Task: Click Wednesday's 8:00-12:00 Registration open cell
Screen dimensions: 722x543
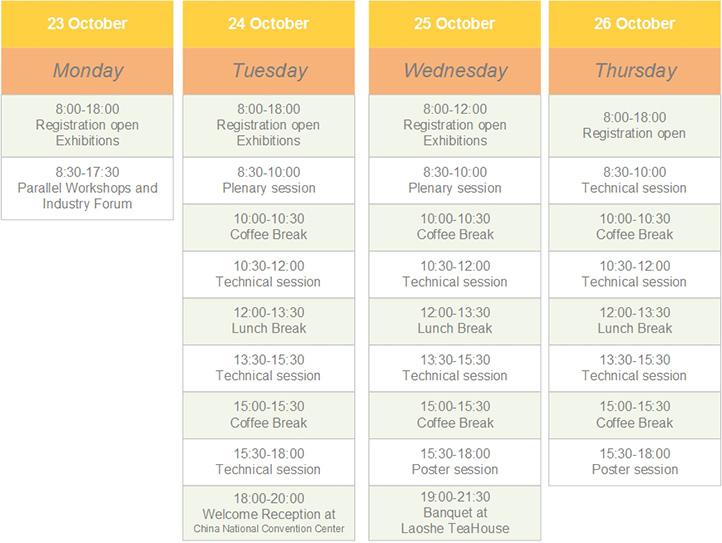Action: (x=454, y=125)
